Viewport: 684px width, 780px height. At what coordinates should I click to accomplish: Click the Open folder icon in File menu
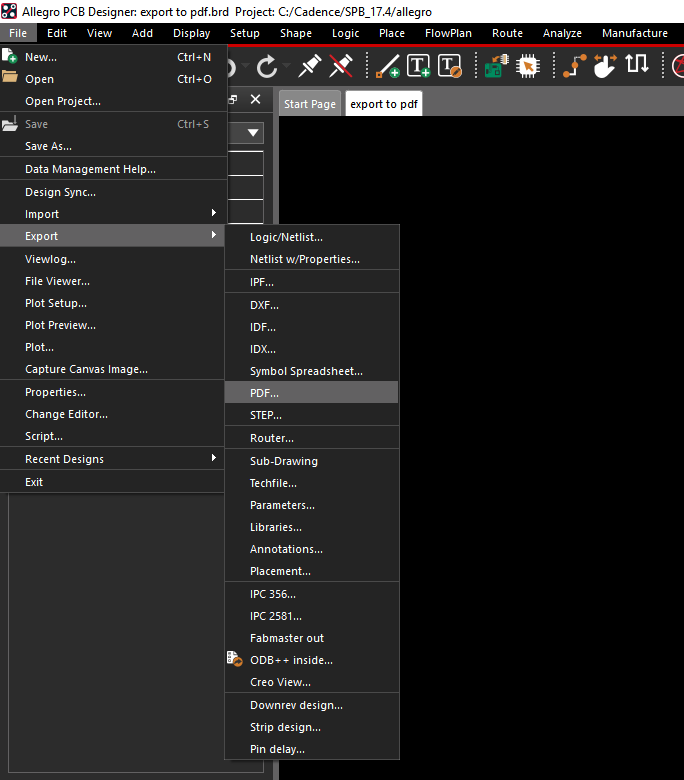tap(9, 77)
